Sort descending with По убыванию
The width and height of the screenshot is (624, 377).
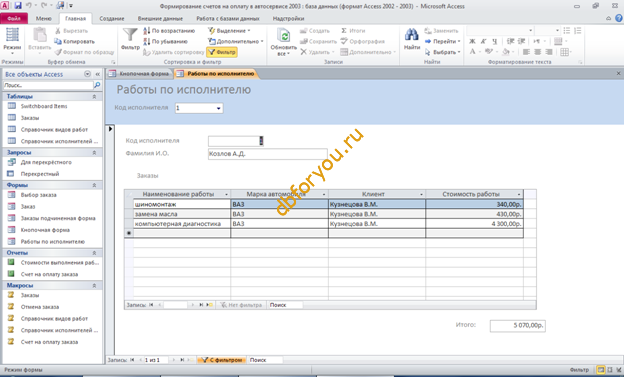[x=165, y=41]
